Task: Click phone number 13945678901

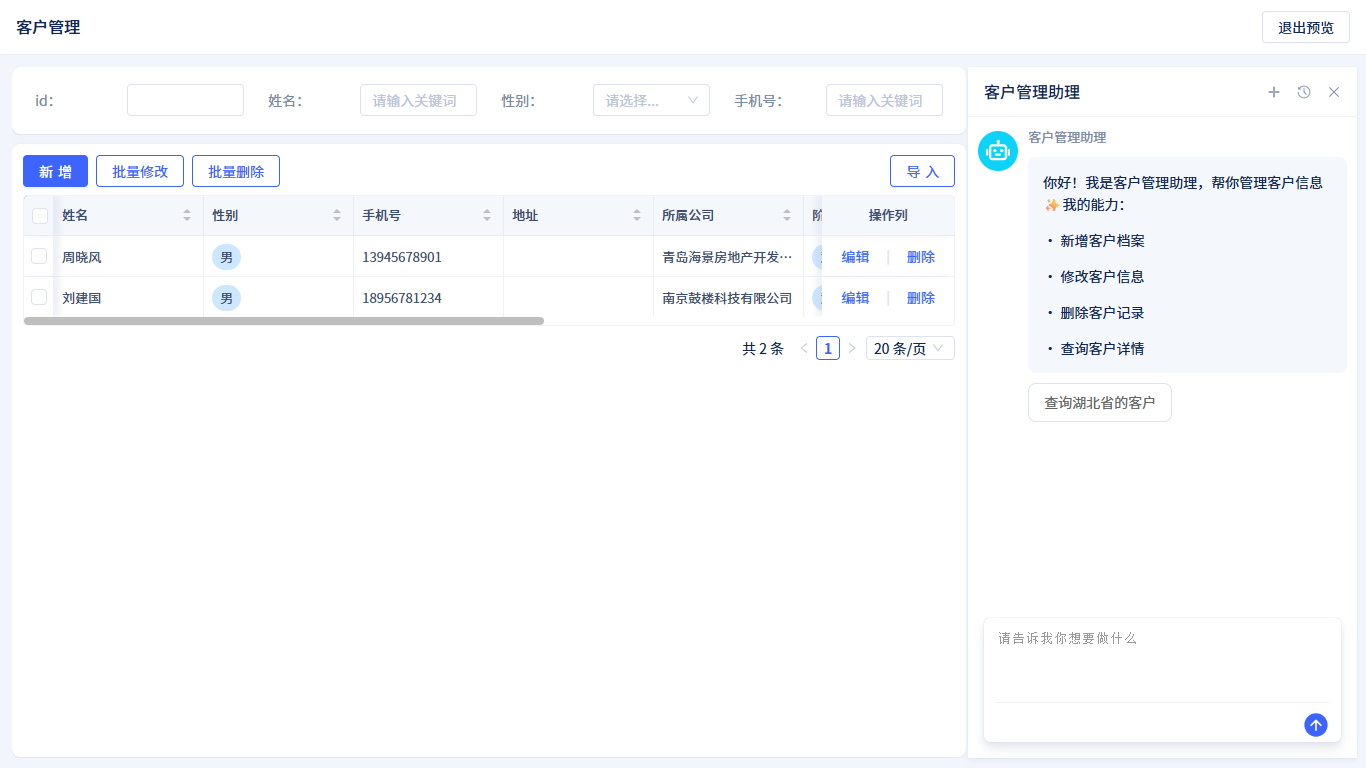Action: click(x=402, y=257)
